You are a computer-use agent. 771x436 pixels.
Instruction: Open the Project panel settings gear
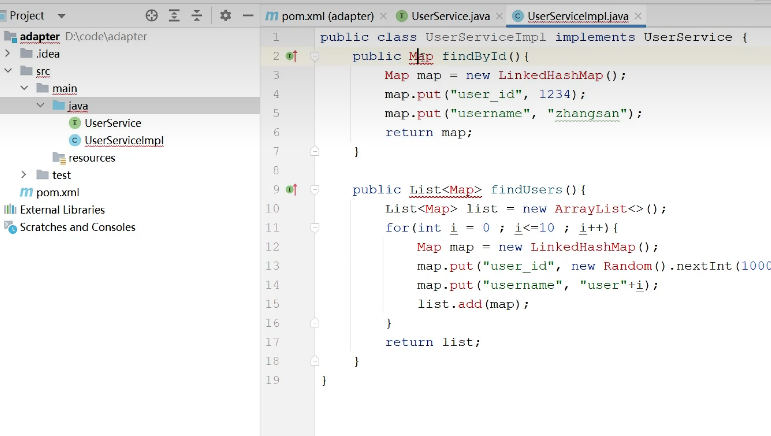coord(225,16)
